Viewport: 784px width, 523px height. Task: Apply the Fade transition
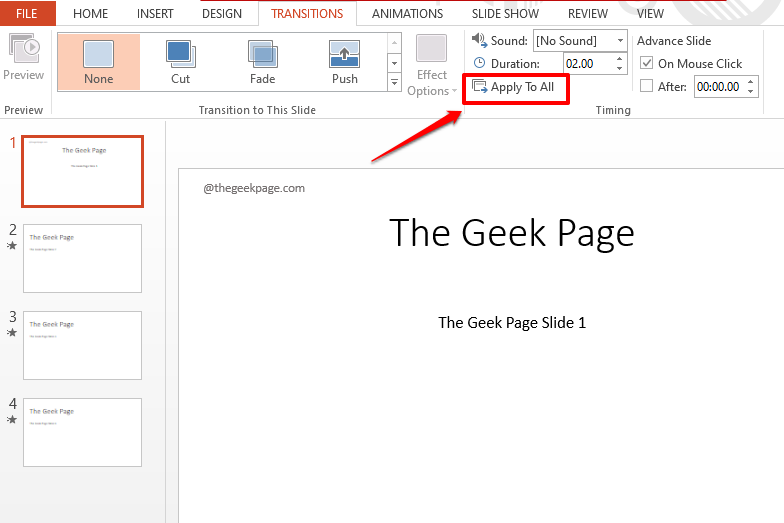point(262,62)
